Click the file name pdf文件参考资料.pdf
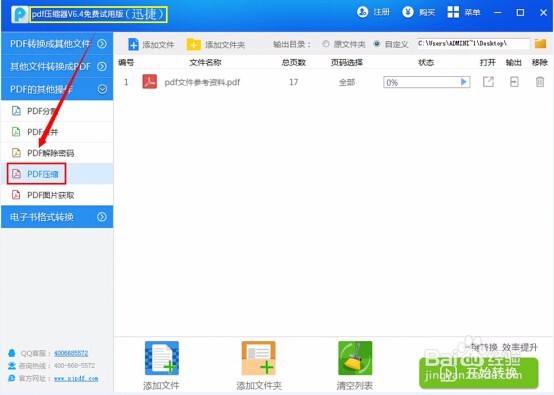This screenshot has width=554, height=395. 202,82
